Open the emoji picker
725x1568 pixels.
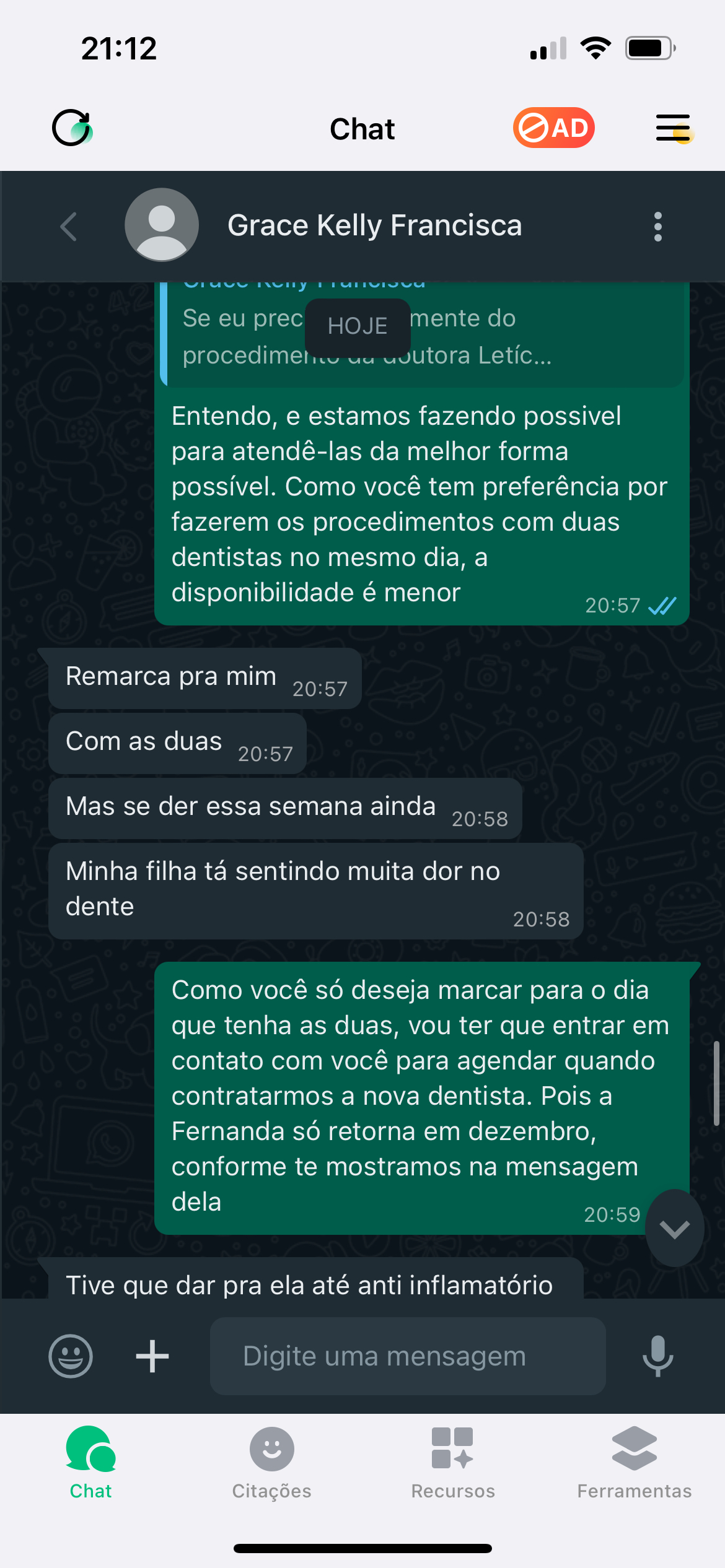click(71, 1356)
